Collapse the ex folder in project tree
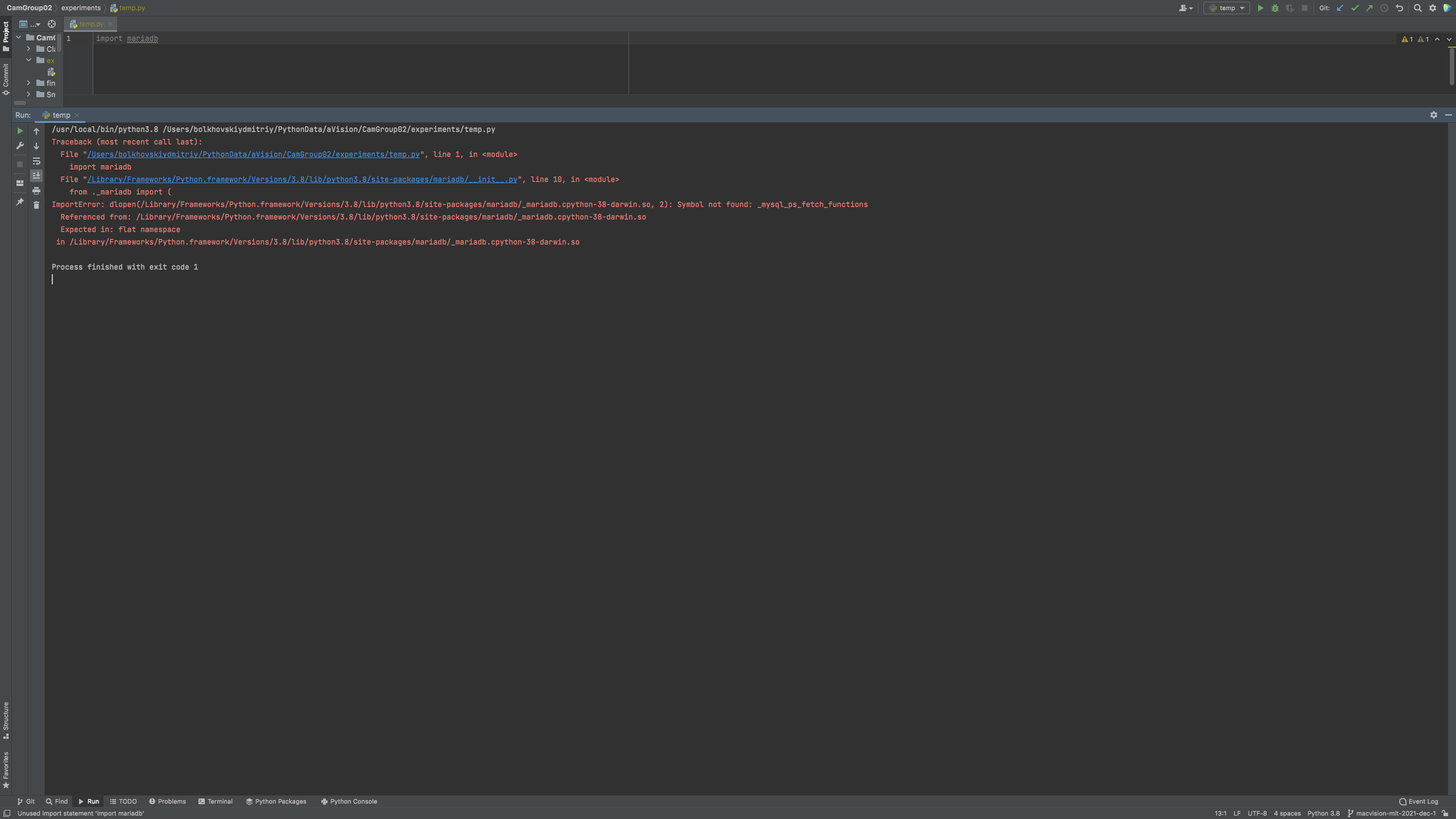Image resolution: width=1456 pixels, height=819 pixels. pos(28,60)
